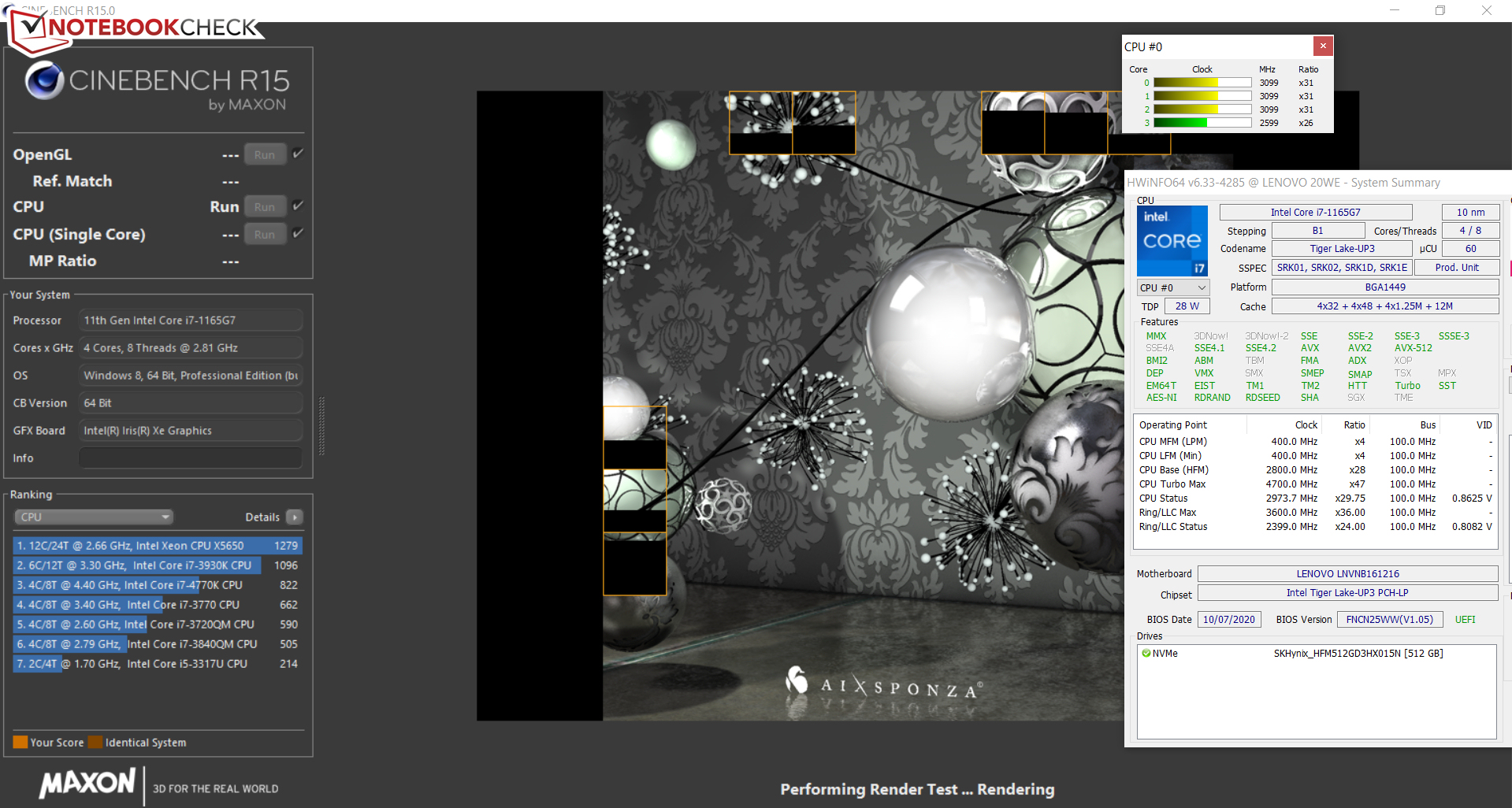
Task: Expand the ranking Details arrow
Action: click(x=295, y=517)
